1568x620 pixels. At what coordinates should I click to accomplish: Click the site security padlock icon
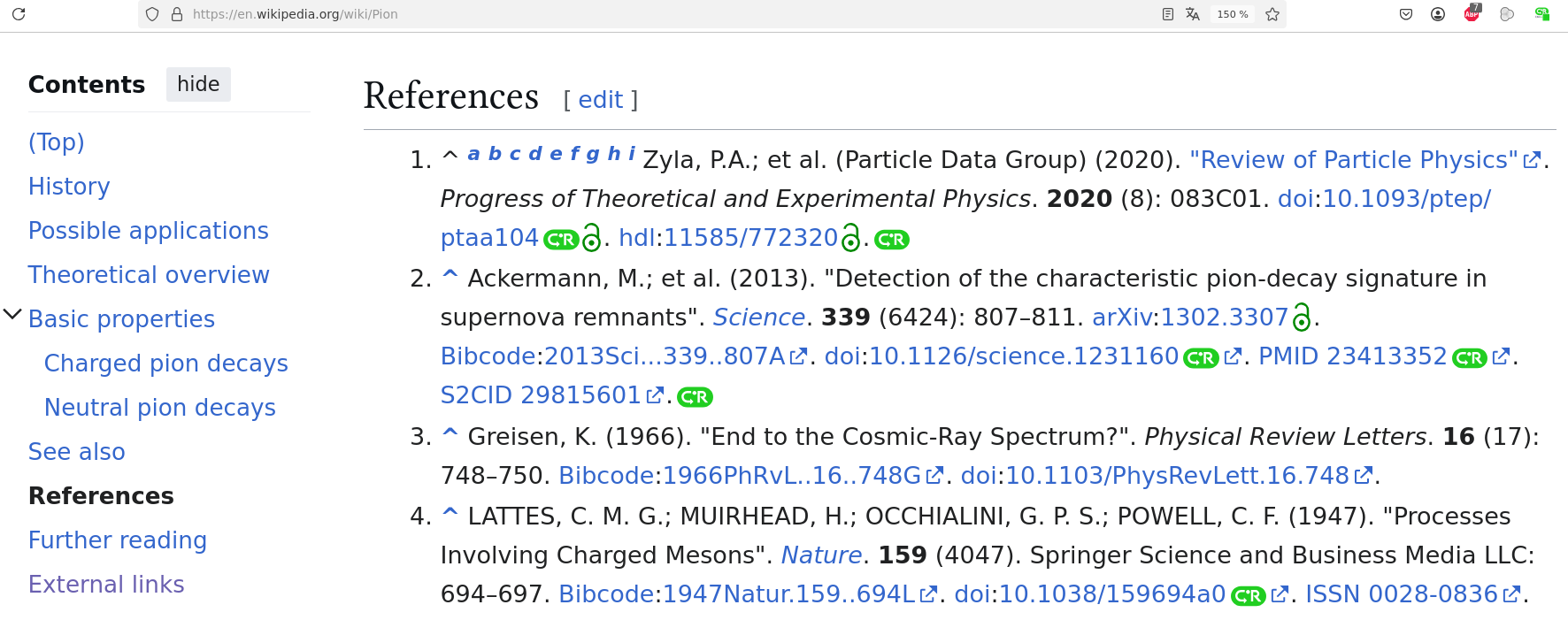[x=177, y=14]
